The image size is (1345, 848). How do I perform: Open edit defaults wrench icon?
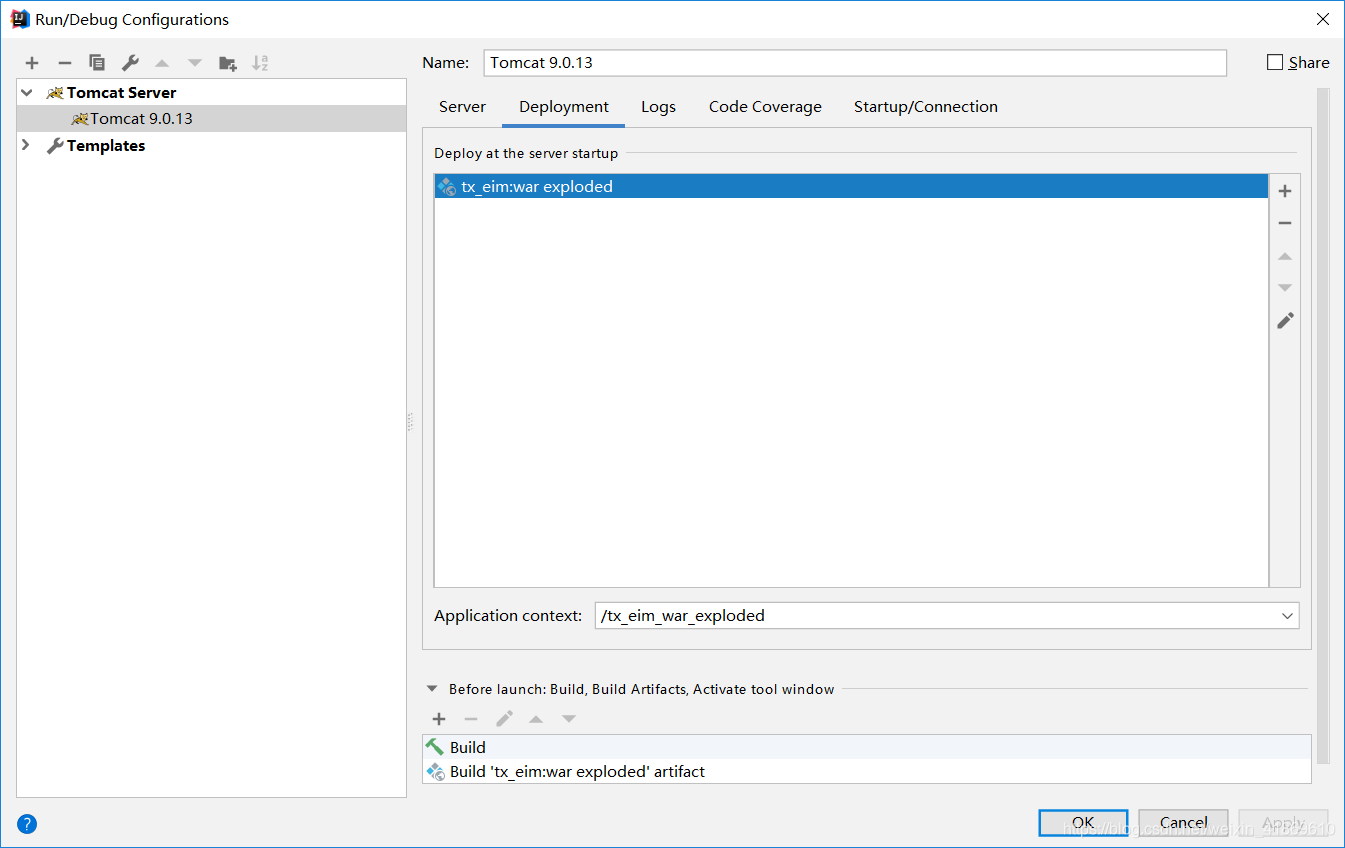tap(130, 63)
